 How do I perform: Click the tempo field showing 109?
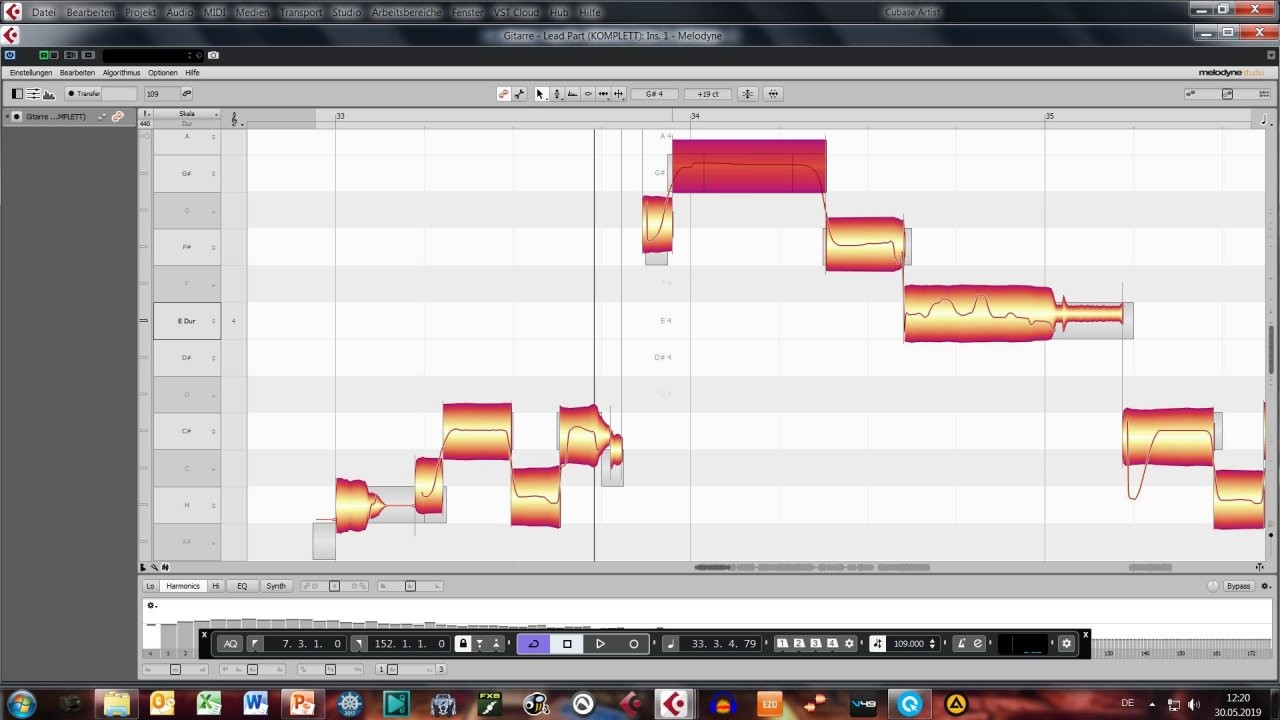162,94
